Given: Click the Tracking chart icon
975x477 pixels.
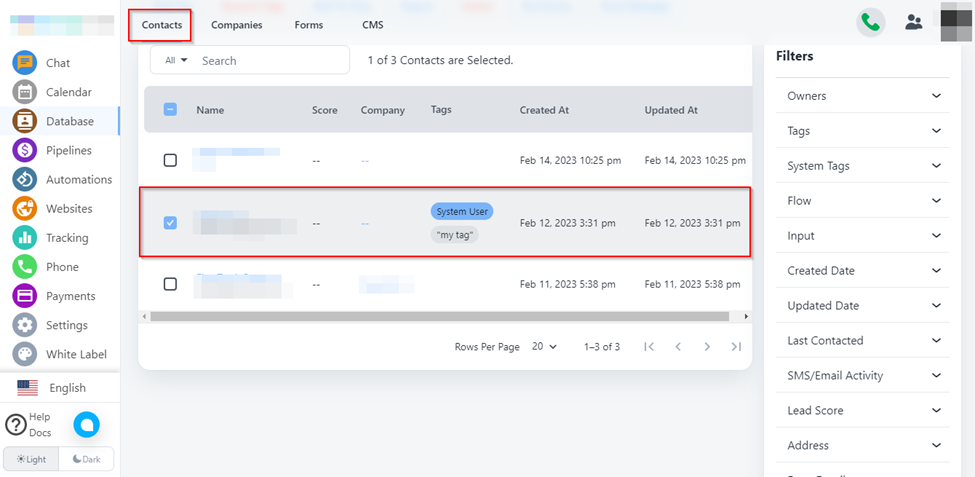Looking at the screenshot, I should click(25, 237).
